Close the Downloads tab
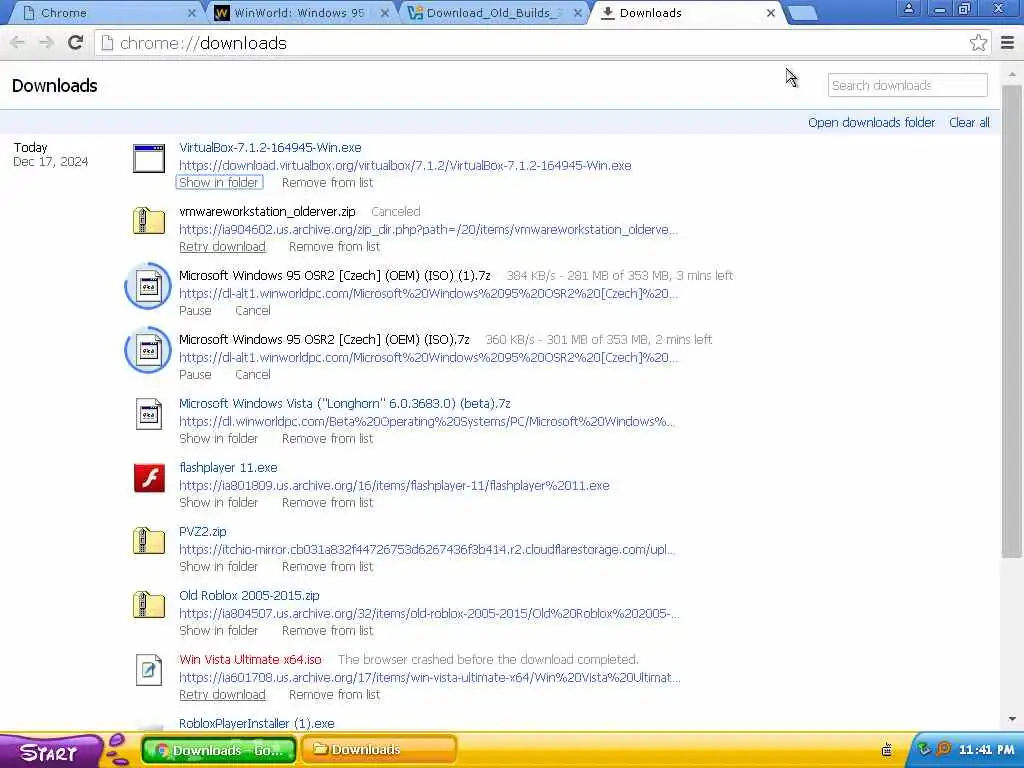 click(x=771, y=13)
